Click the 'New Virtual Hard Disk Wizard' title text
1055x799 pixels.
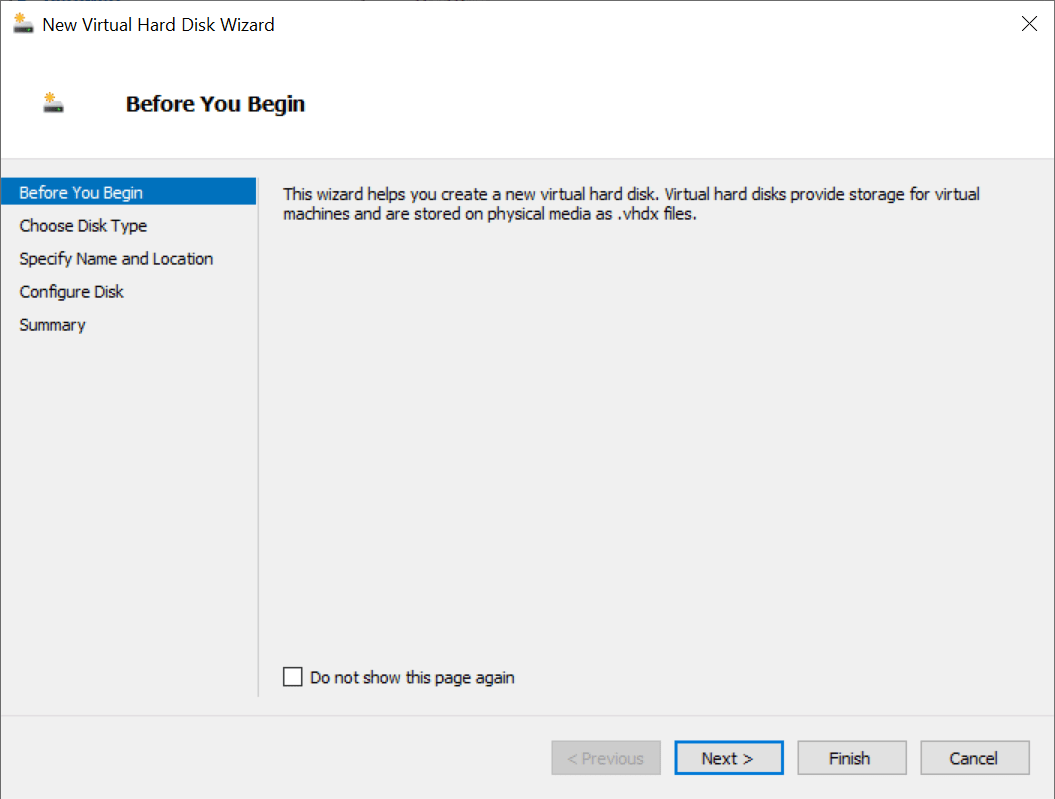(x=158, y=25)
